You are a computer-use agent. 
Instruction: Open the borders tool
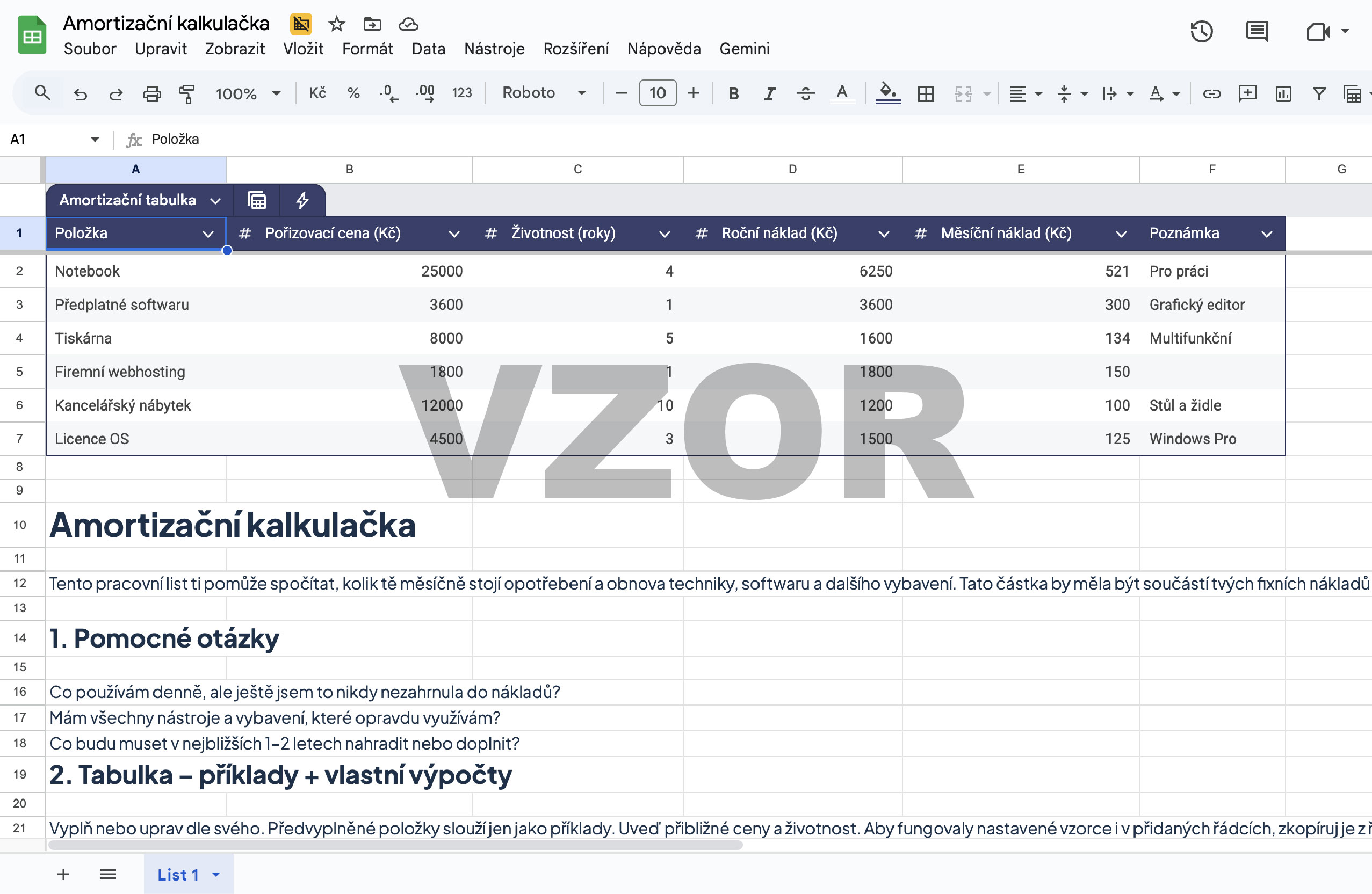926,93
